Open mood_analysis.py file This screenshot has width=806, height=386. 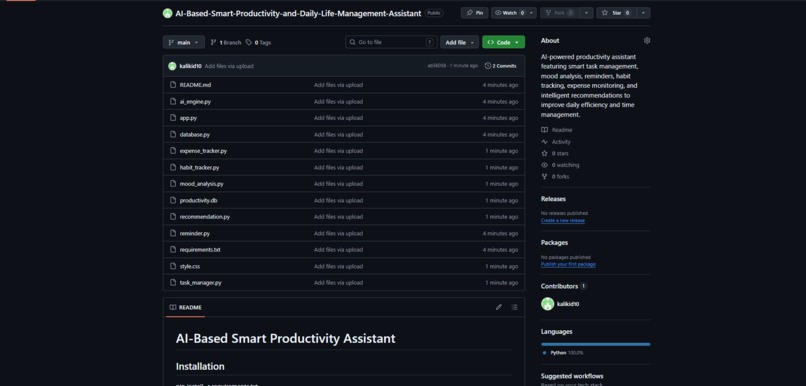coord(201,183)
